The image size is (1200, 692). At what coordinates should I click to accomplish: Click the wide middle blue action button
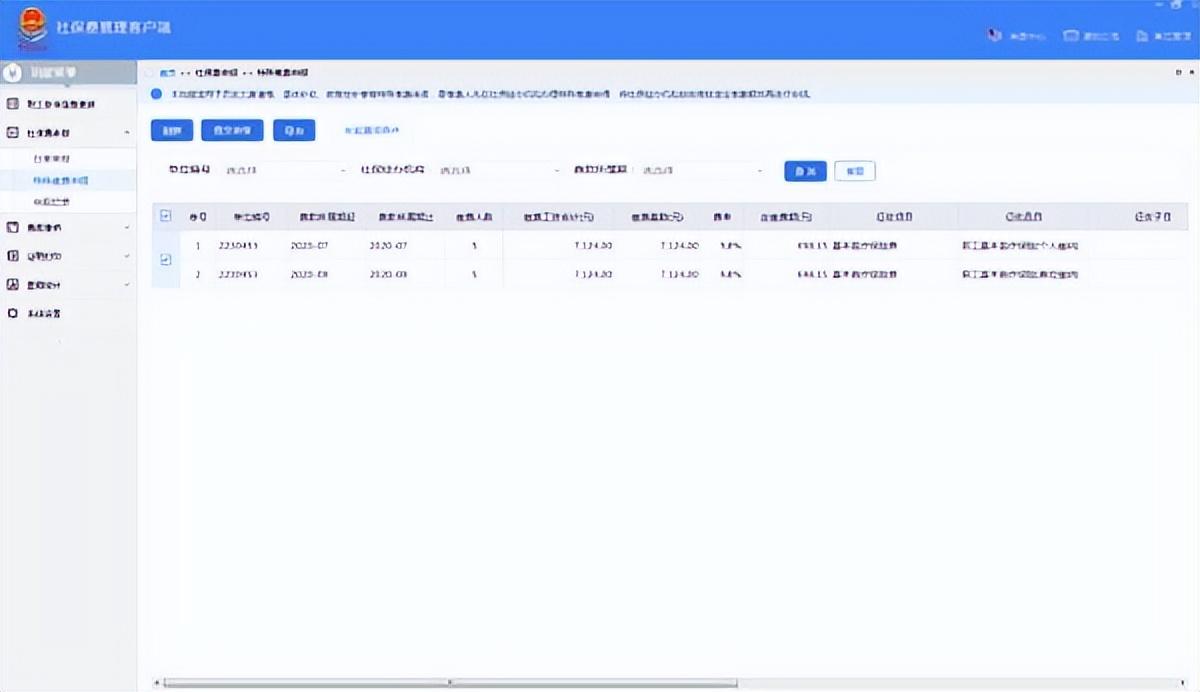point(232,130)
